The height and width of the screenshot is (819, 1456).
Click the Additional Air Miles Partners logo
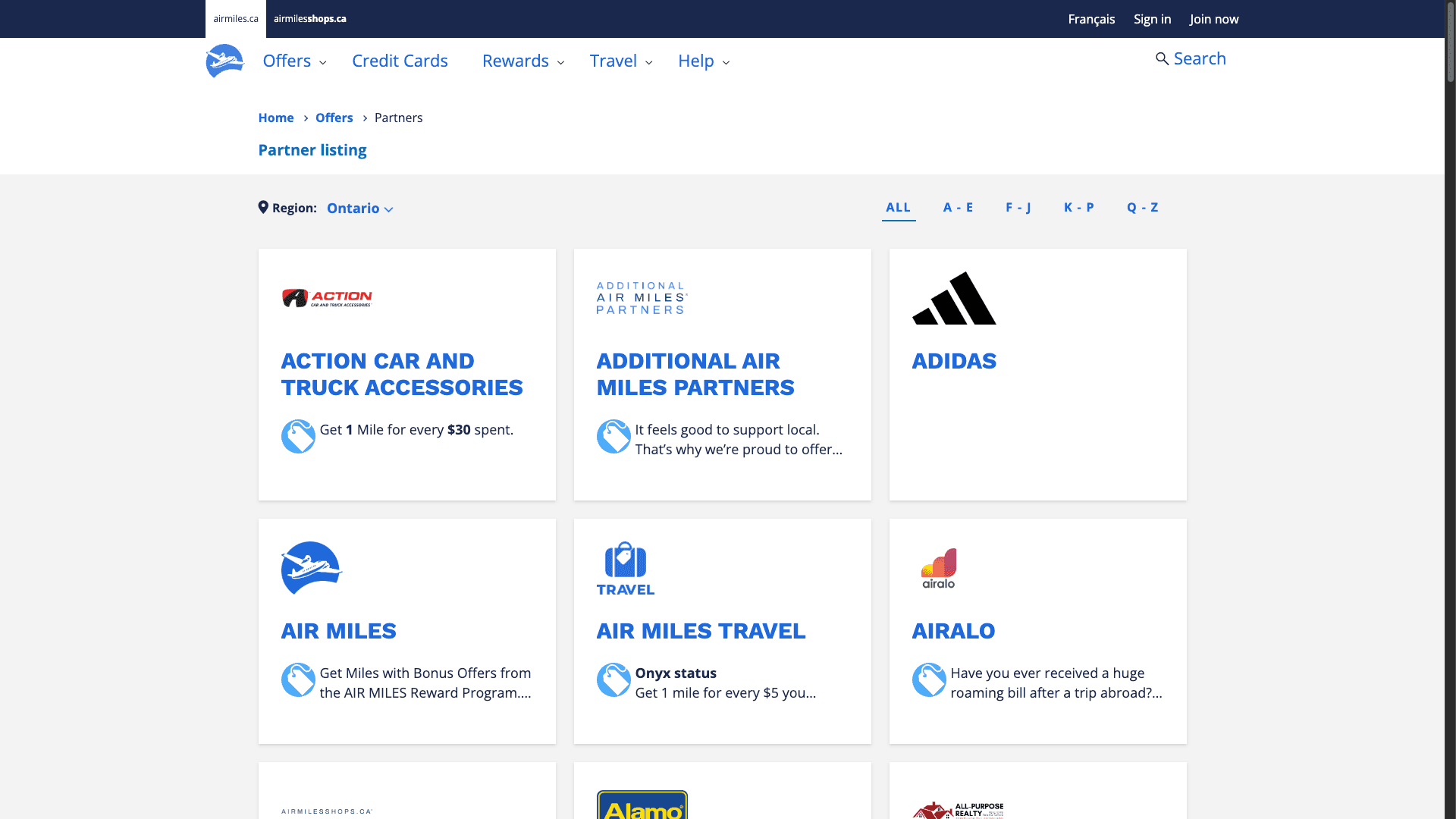click(x=642, y=298)
